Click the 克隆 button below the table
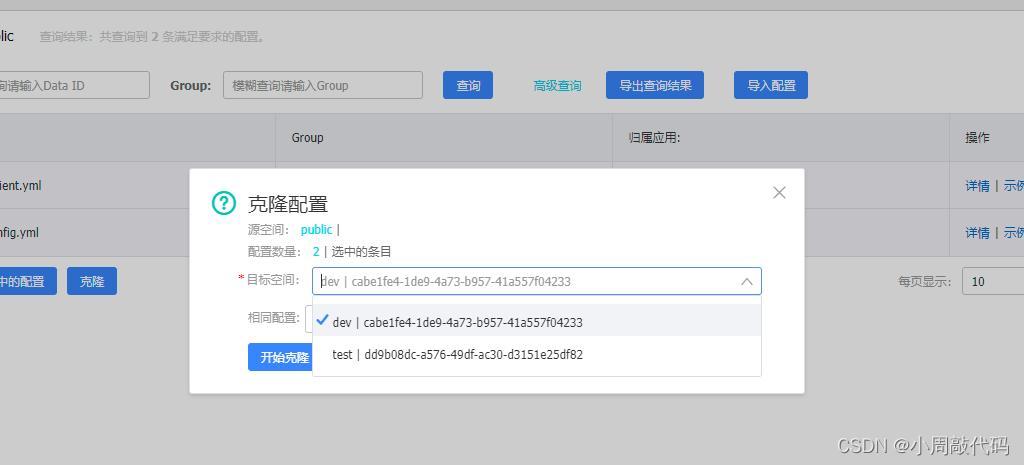Viewport: 1024px width, 465px height. [x=92, y=281]
